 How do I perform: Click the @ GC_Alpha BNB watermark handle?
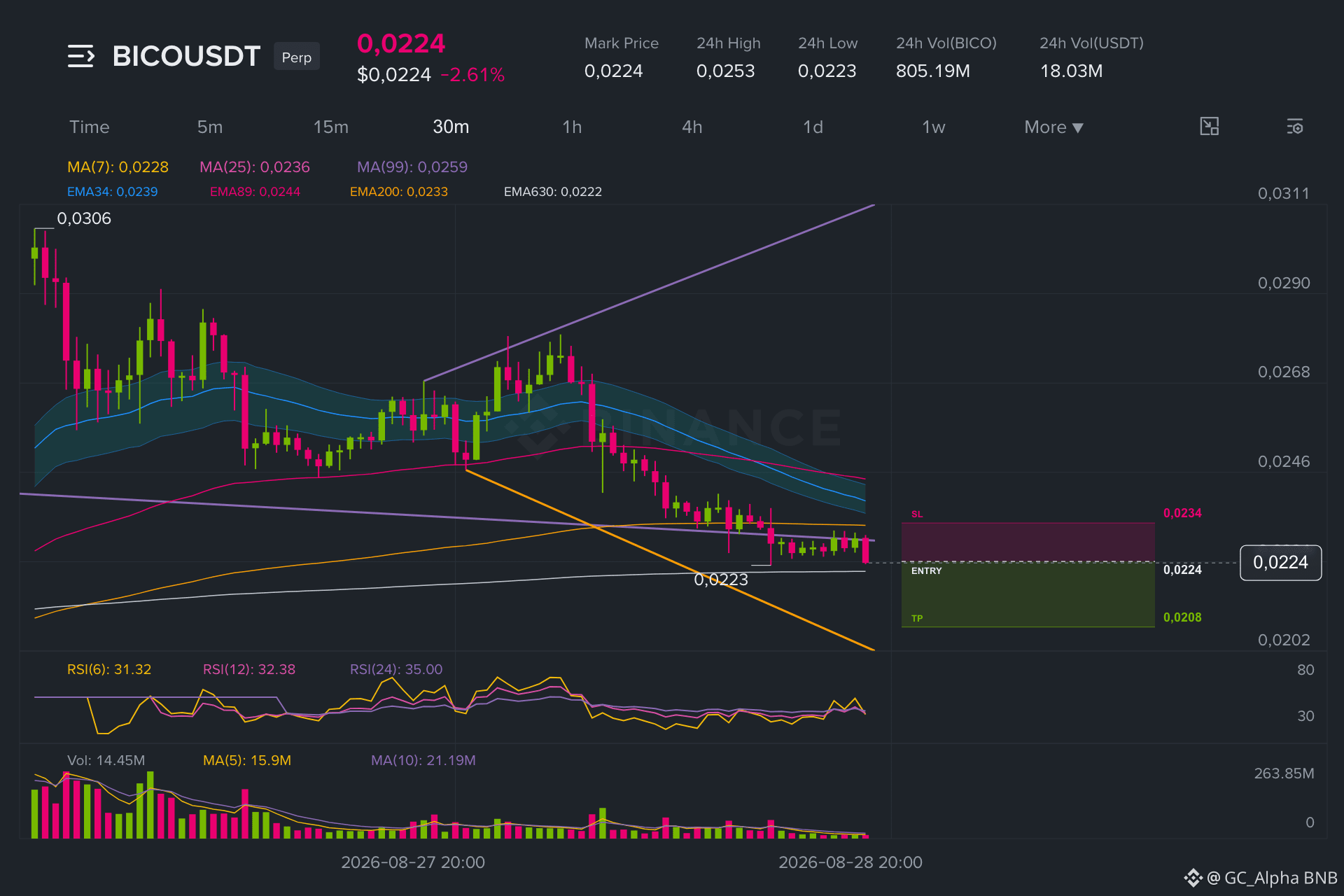coord(1272,878)
